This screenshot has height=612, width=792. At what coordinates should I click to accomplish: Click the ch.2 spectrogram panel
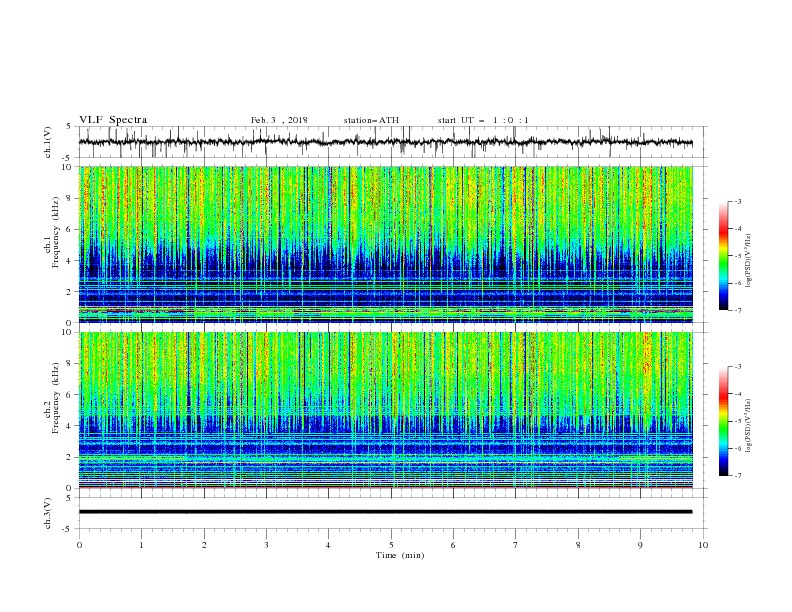point(386,410)
